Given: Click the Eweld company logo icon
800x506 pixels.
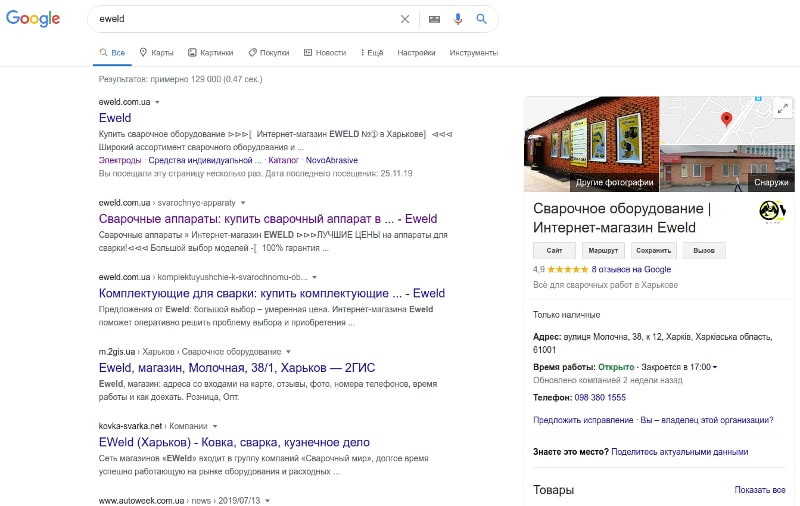Looking at the screenshot, I should click(772, 212).
